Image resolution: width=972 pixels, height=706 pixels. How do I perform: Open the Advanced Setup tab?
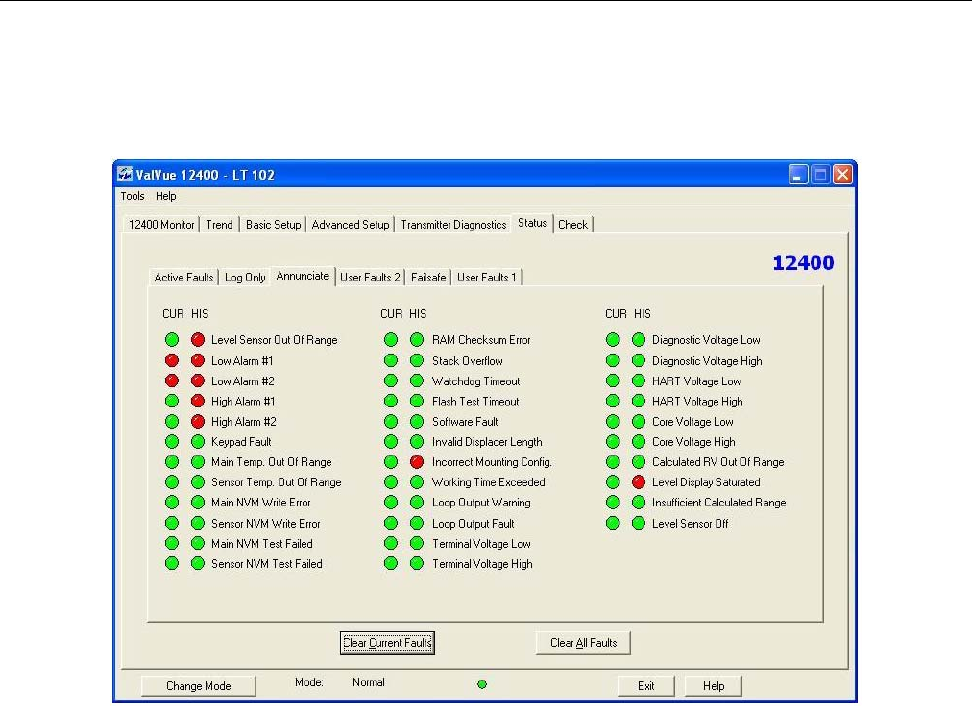[350, 224]
